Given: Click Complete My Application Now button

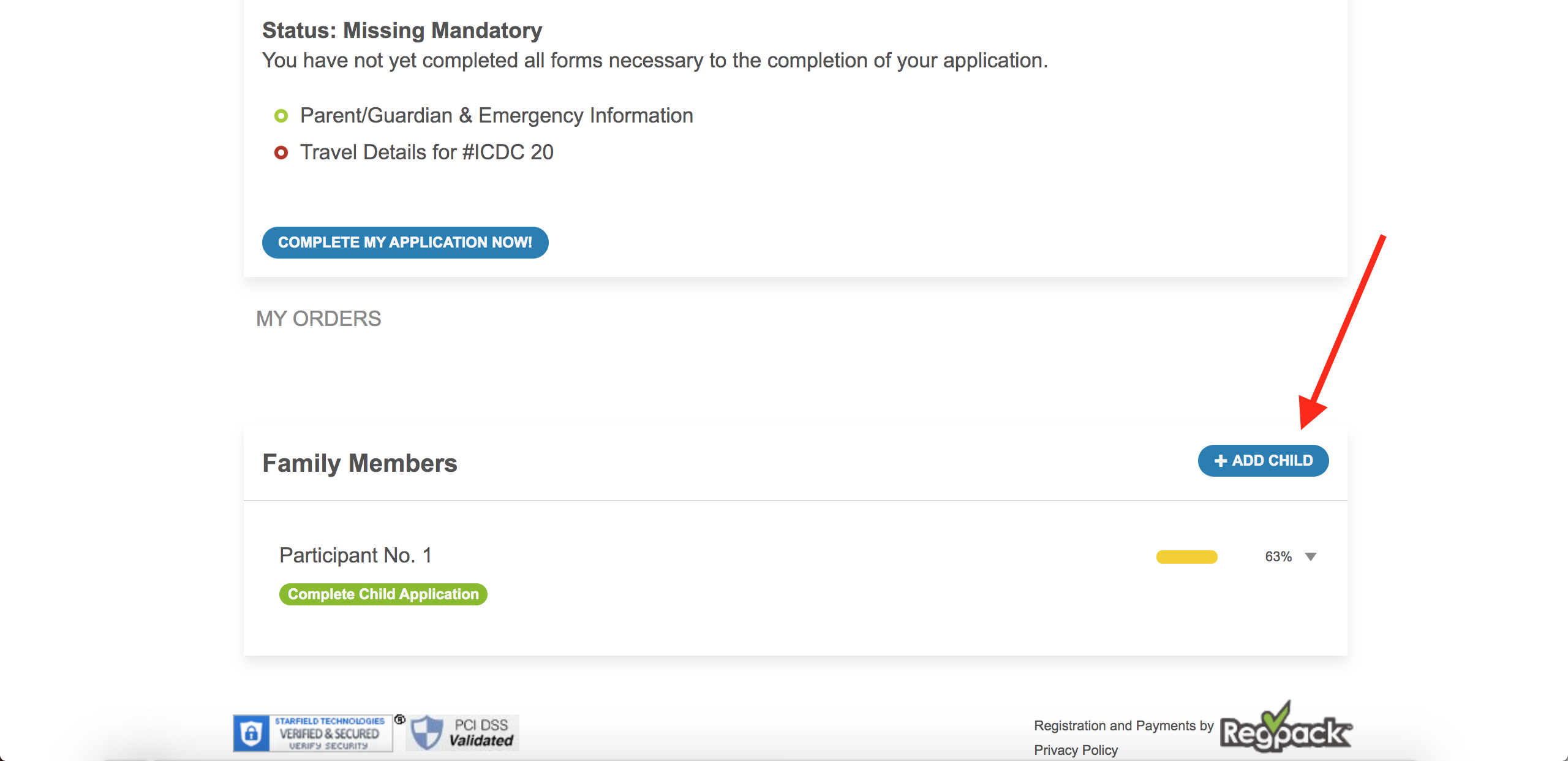Looking at the screenshot, I should pyautogui.click(x=405, y=243).
